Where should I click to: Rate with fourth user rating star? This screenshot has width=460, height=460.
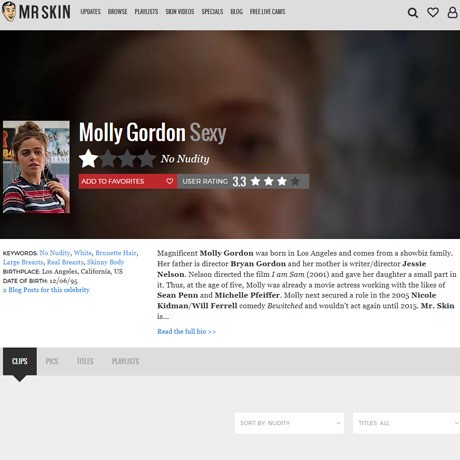[295, 181]
